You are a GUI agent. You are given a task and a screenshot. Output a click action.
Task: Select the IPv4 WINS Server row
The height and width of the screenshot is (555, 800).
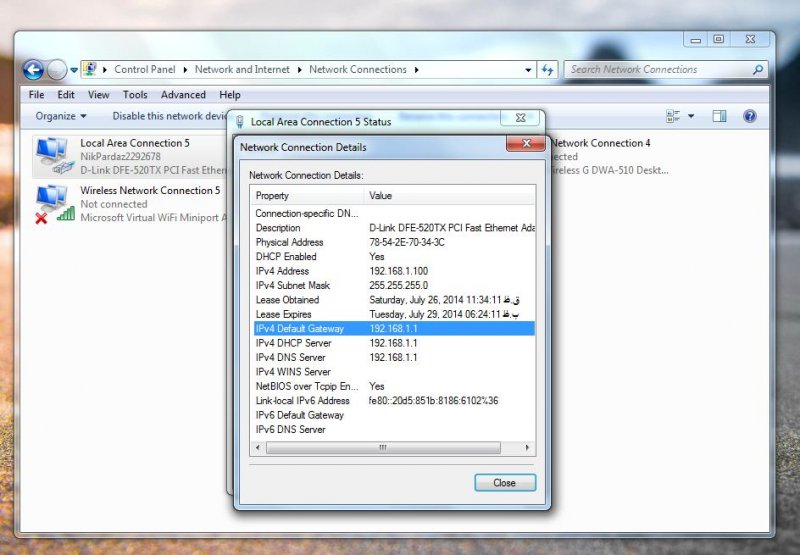click(x=394, y=372)
